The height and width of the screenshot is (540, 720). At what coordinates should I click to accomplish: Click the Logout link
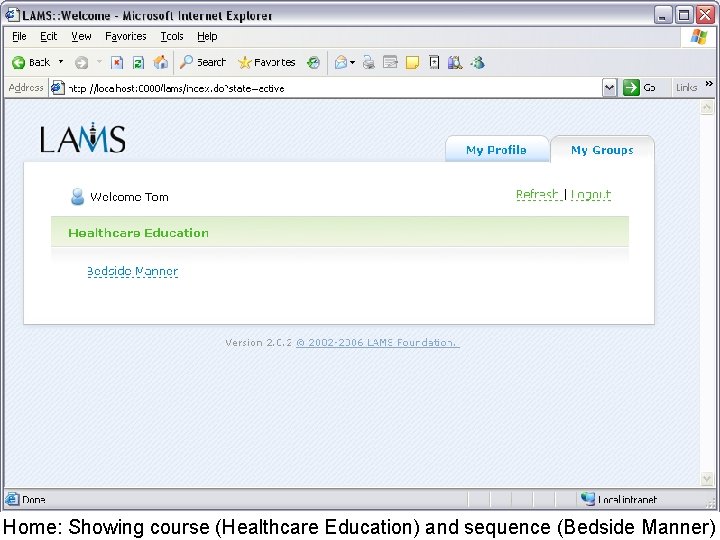(591, 195)
